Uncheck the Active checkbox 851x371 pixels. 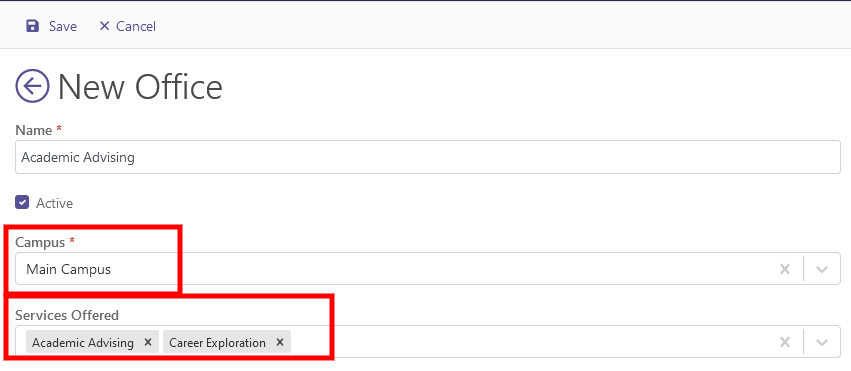pyautogui.click(x=22, y=203)
